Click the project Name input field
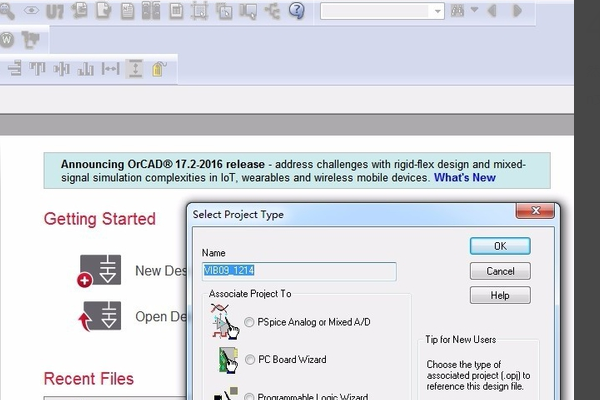600x400 pixels. coord(299,271)
